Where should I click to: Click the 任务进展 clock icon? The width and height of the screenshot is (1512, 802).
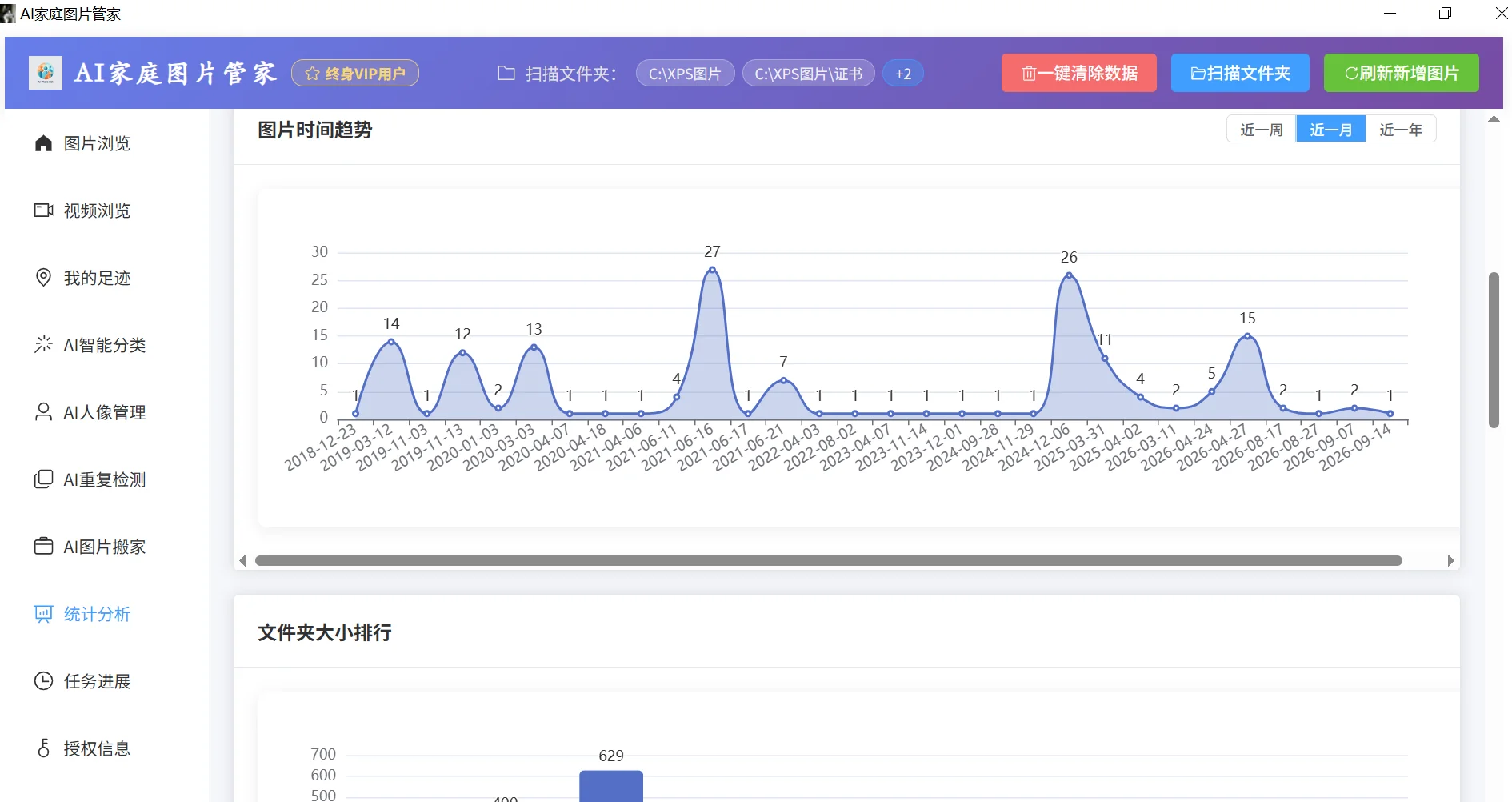coord(43,681)
